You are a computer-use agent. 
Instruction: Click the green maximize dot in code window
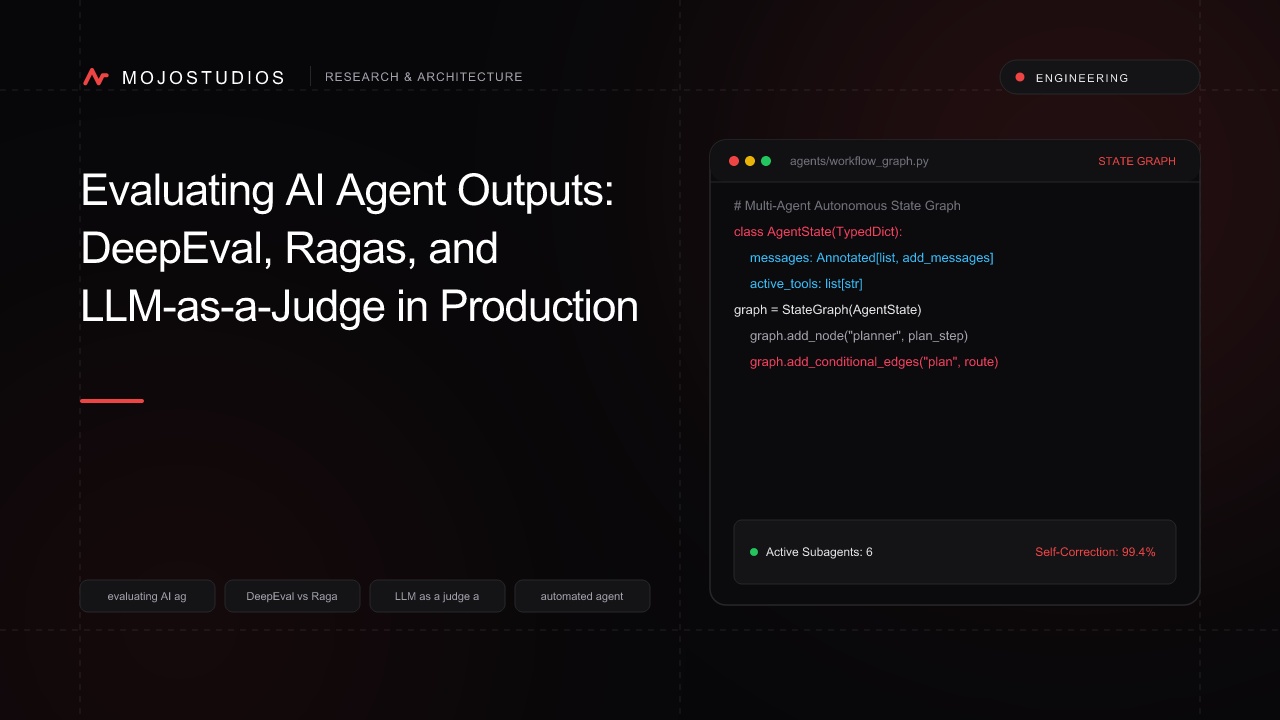[766, 161]
